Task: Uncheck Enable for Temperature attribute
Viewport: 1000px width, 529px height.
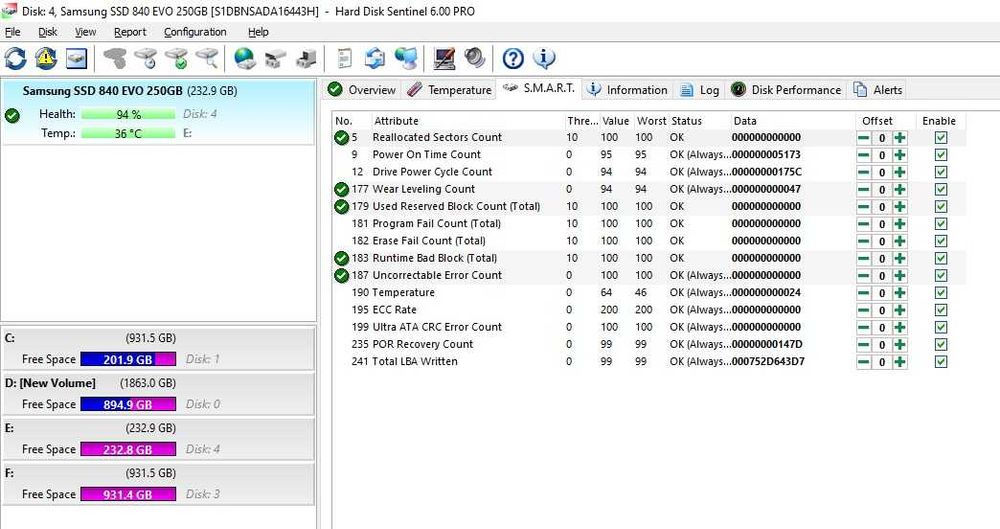Action: (941, 293)
